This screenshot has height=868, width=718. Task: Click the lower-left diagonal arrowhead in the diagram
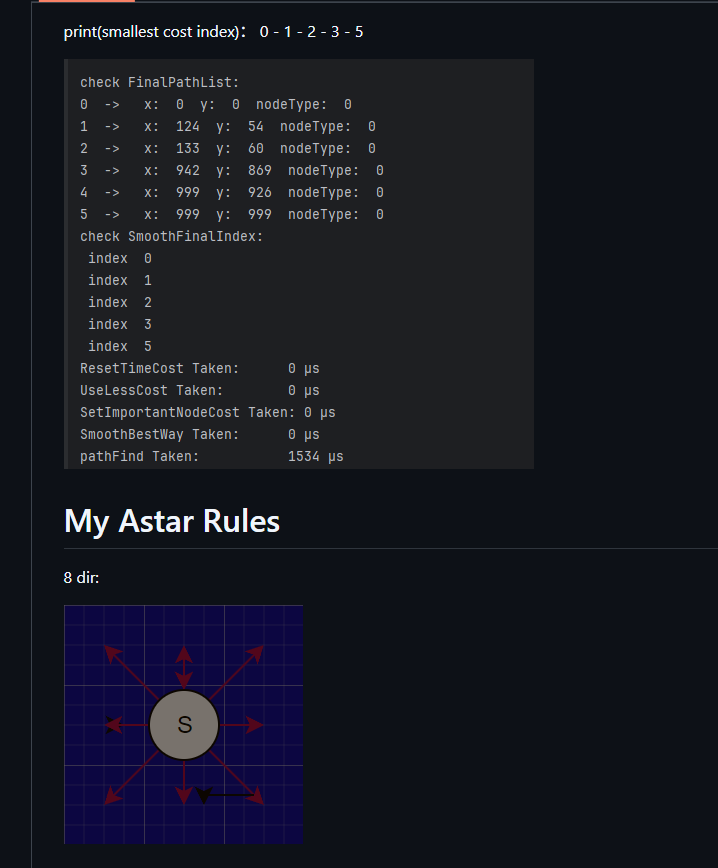[111, 797]
